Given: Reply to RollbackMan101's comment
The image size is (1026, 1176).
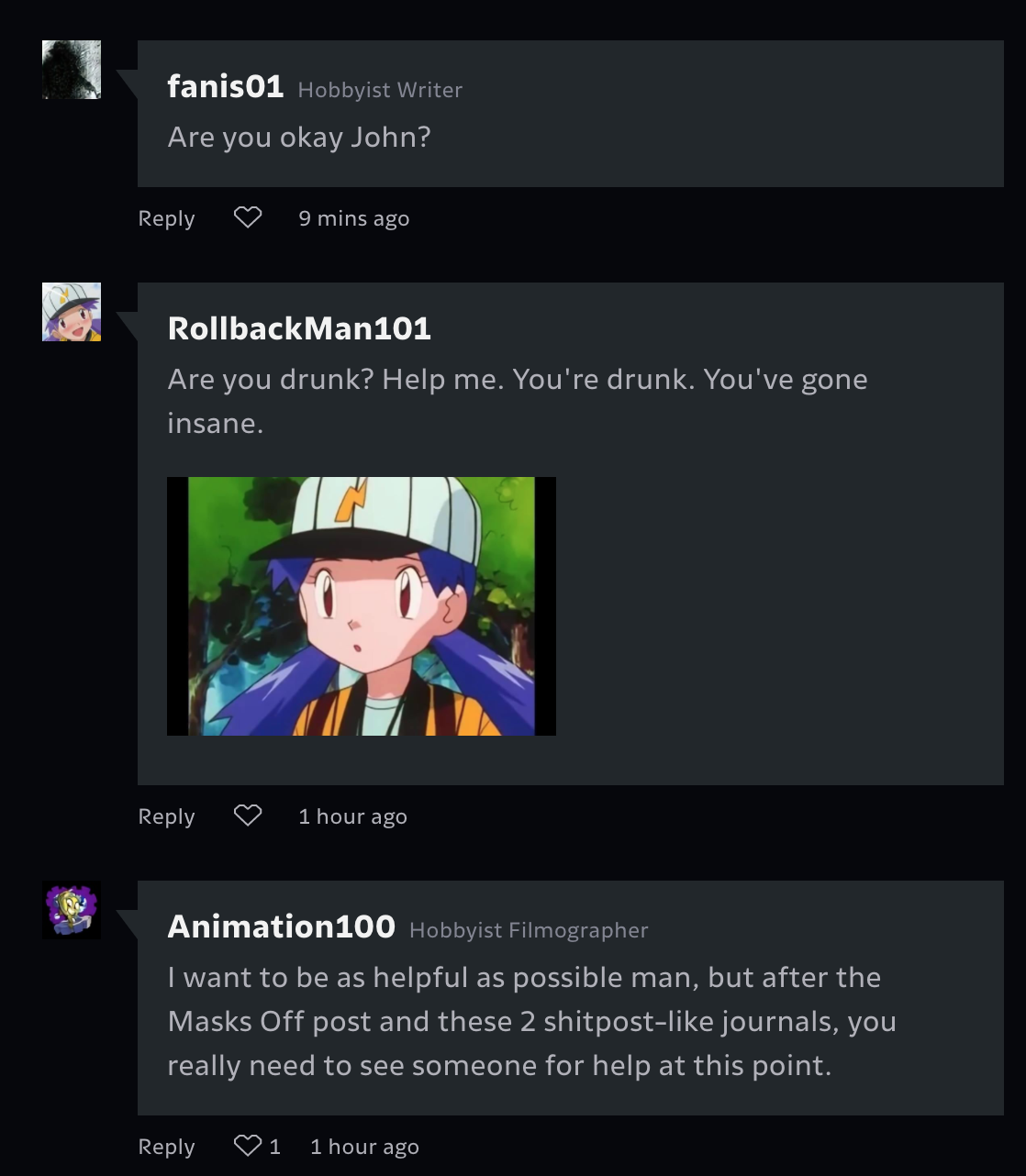Looking at the screenshot, I should click(x=166, y=816).
